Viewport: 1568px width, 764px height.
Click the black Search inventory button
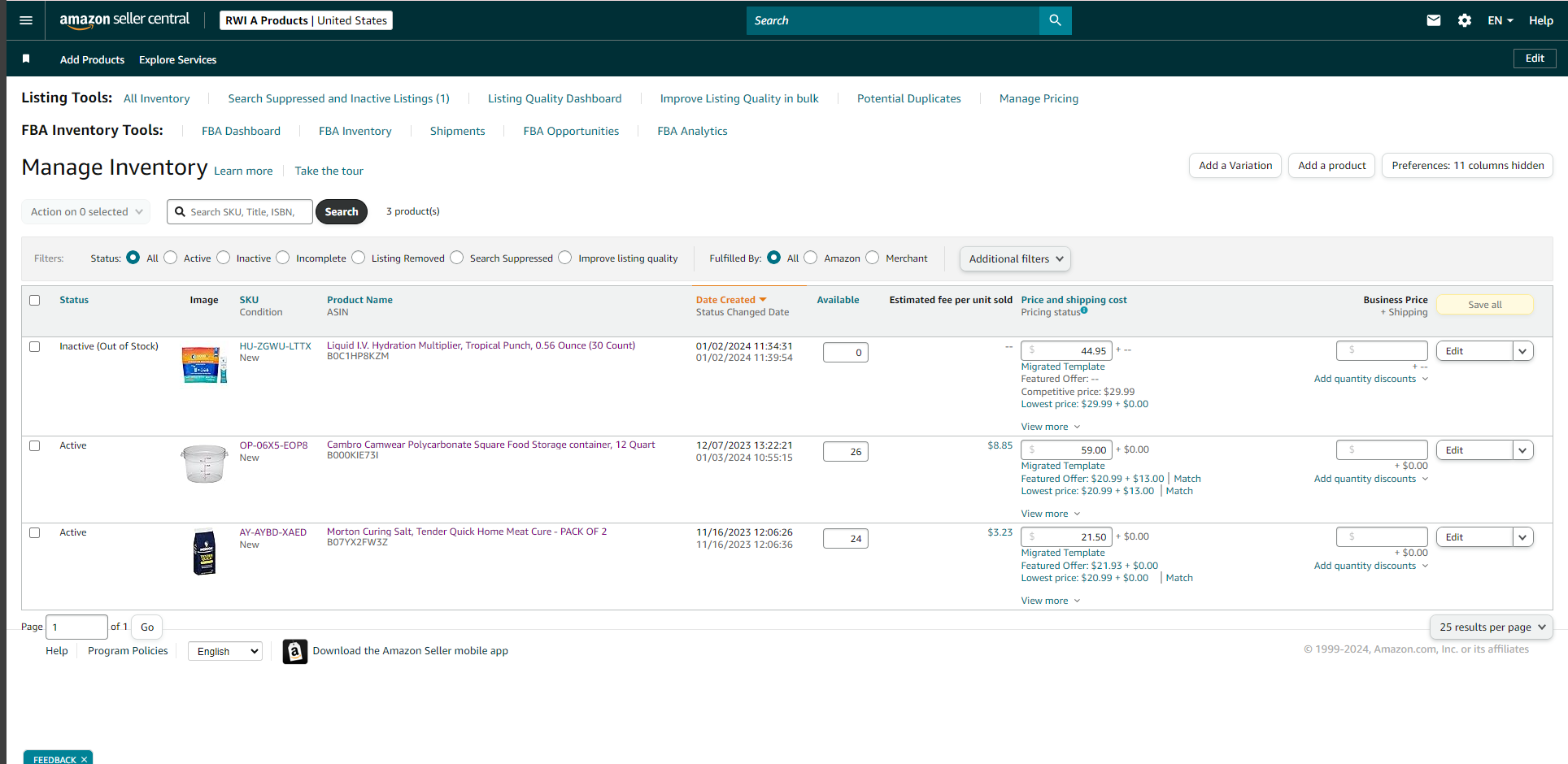click(342, 211)
